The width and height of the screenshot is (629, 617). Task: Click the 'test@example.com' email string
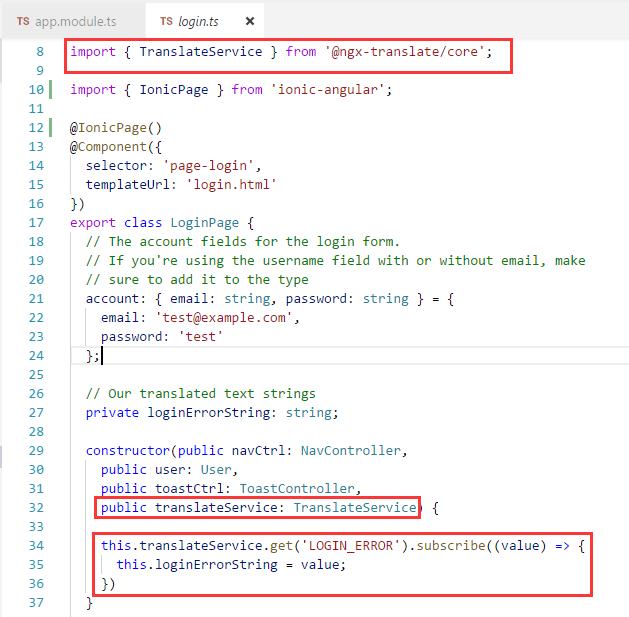click(224, 318)
